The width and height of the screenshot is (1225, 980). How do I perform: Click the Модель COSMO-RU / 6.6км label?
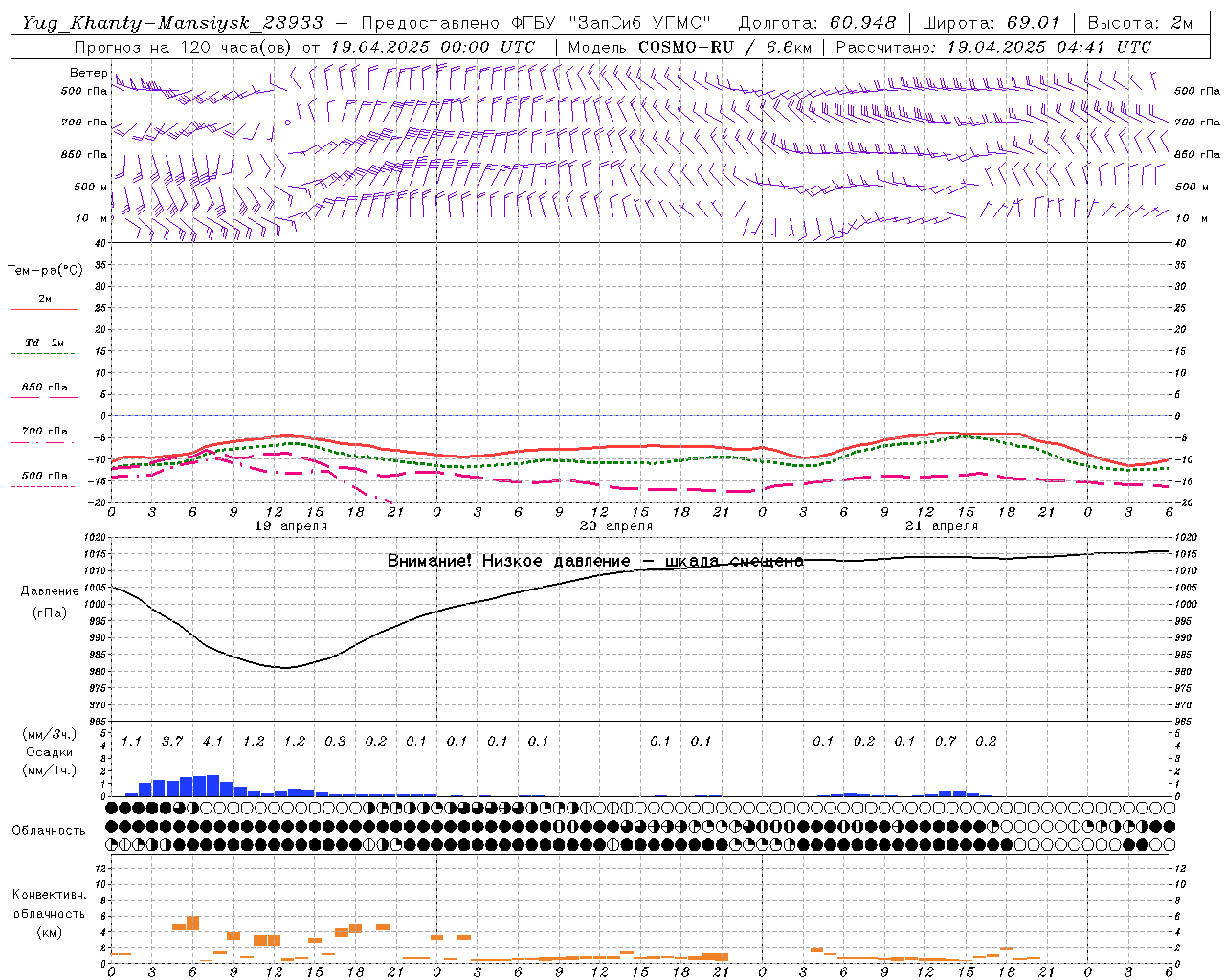coord(690,47)
